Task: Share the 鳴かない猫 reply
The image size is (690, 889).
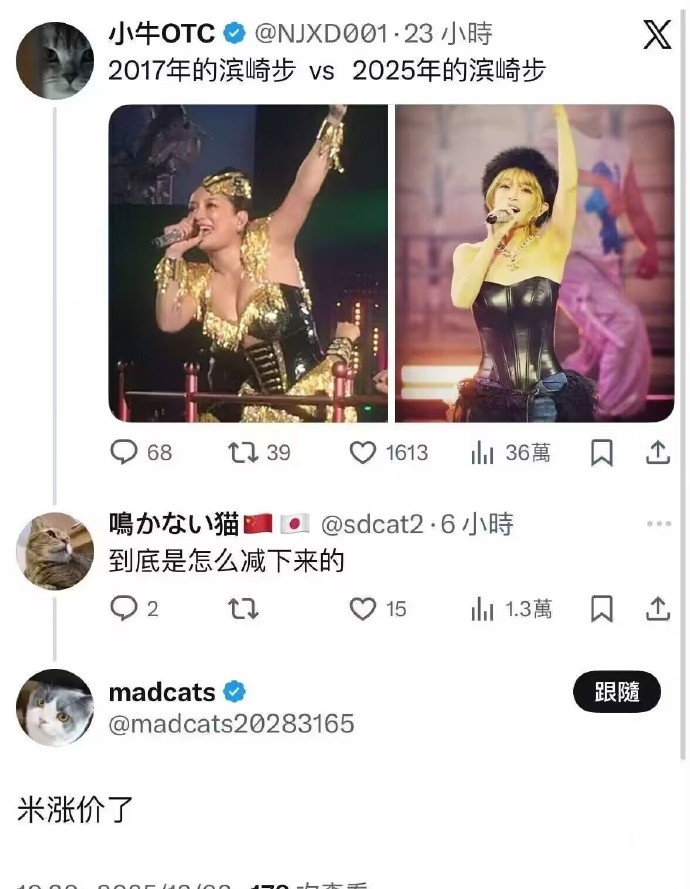Action: 658,608
